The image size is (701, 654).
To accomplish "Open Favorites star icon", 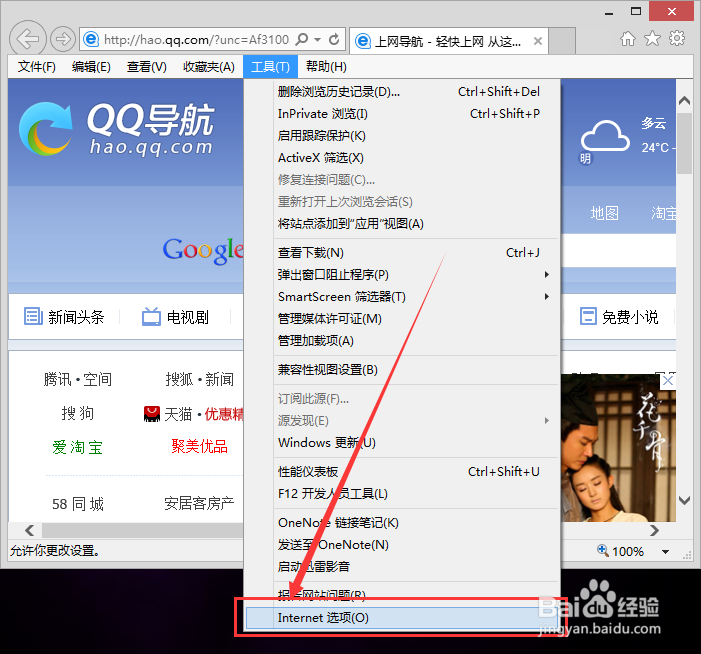I will click(652, 38).
